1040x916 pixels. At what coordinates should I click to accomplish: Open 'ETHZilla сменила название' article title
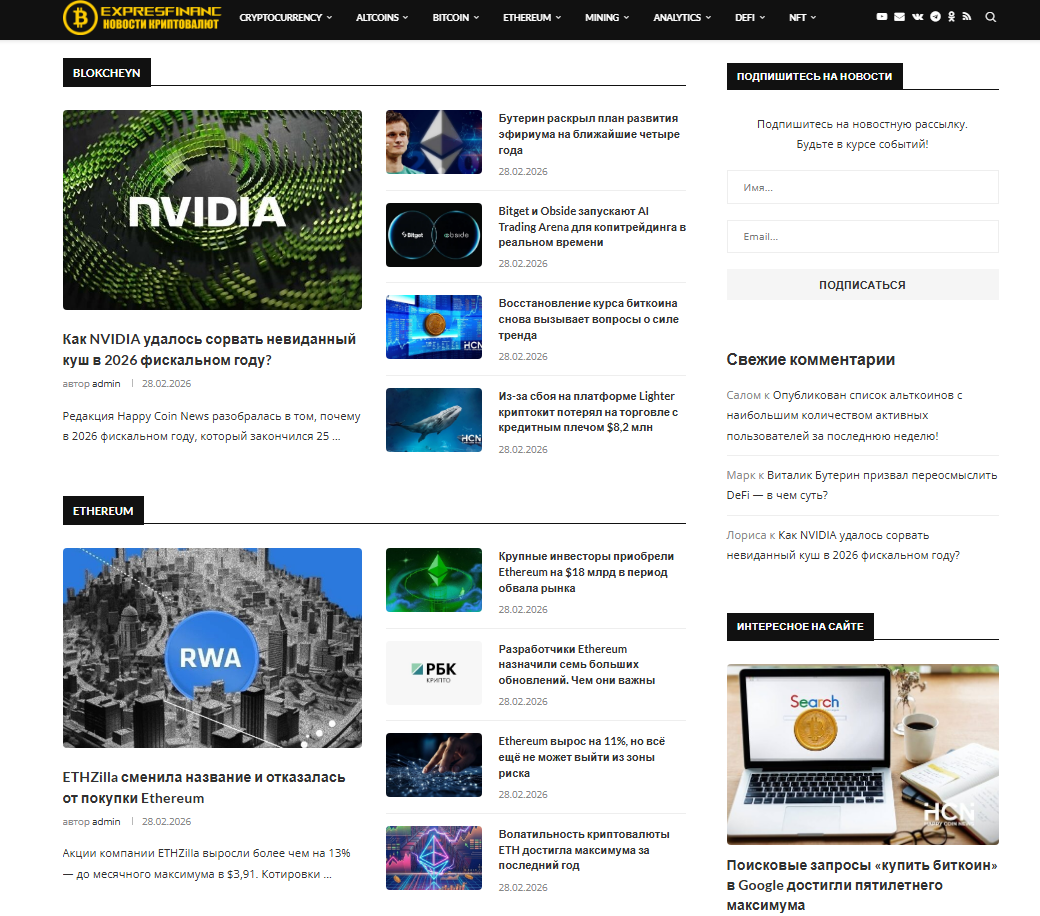(x=204, y=787)
